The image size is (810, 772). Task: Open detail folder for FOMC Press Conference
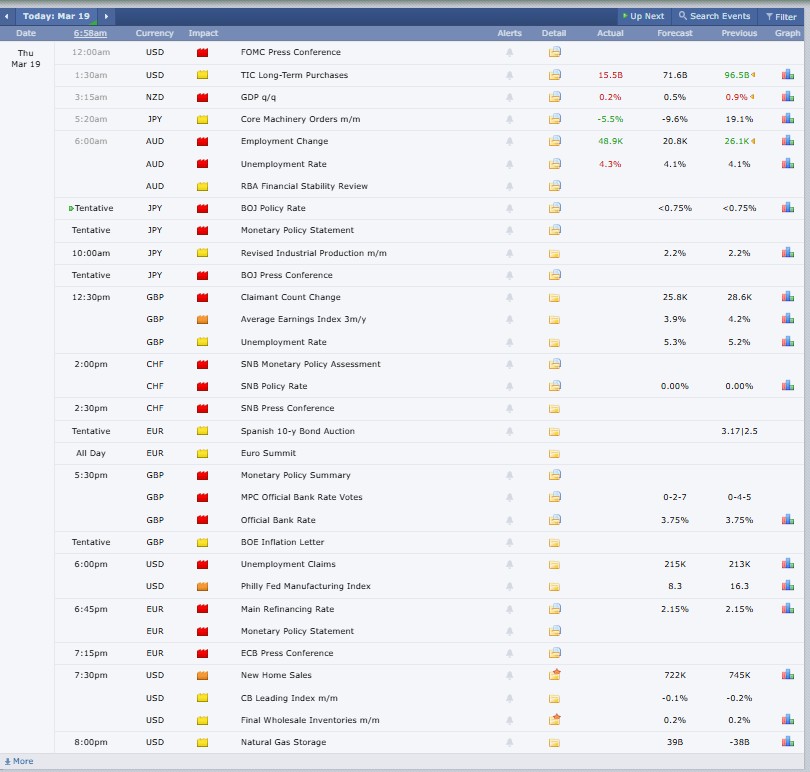(x=554, y=52)
